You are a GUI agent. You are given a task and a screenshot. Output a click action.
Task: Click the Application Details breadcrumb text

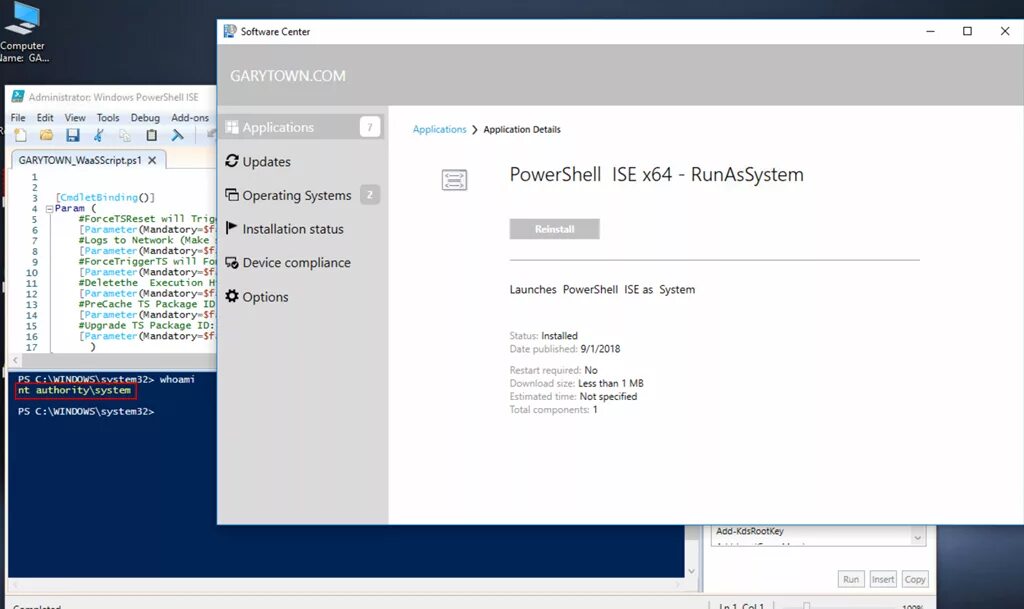click(522, 129)
